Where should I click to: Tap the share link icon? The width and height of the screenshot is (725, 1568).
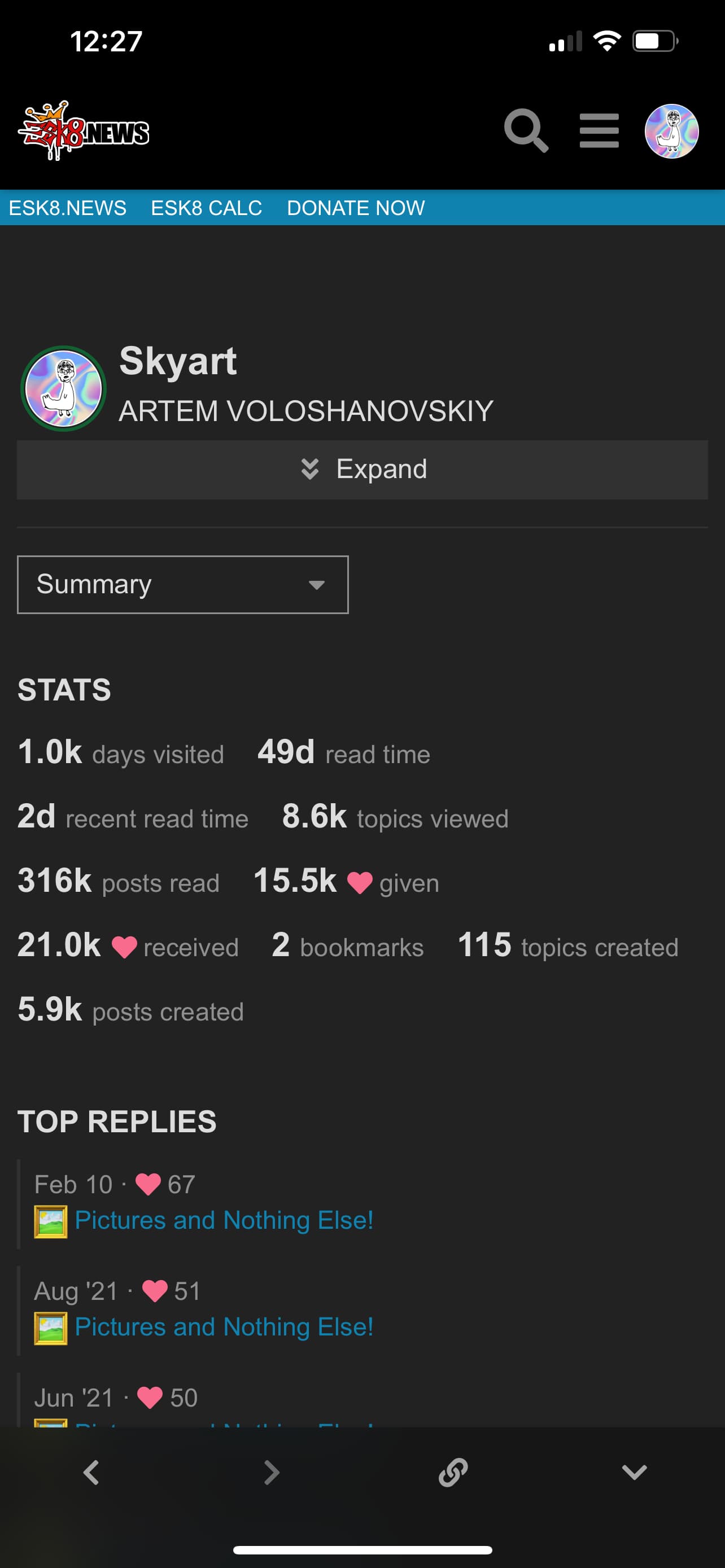click(x=453, y=1473)
